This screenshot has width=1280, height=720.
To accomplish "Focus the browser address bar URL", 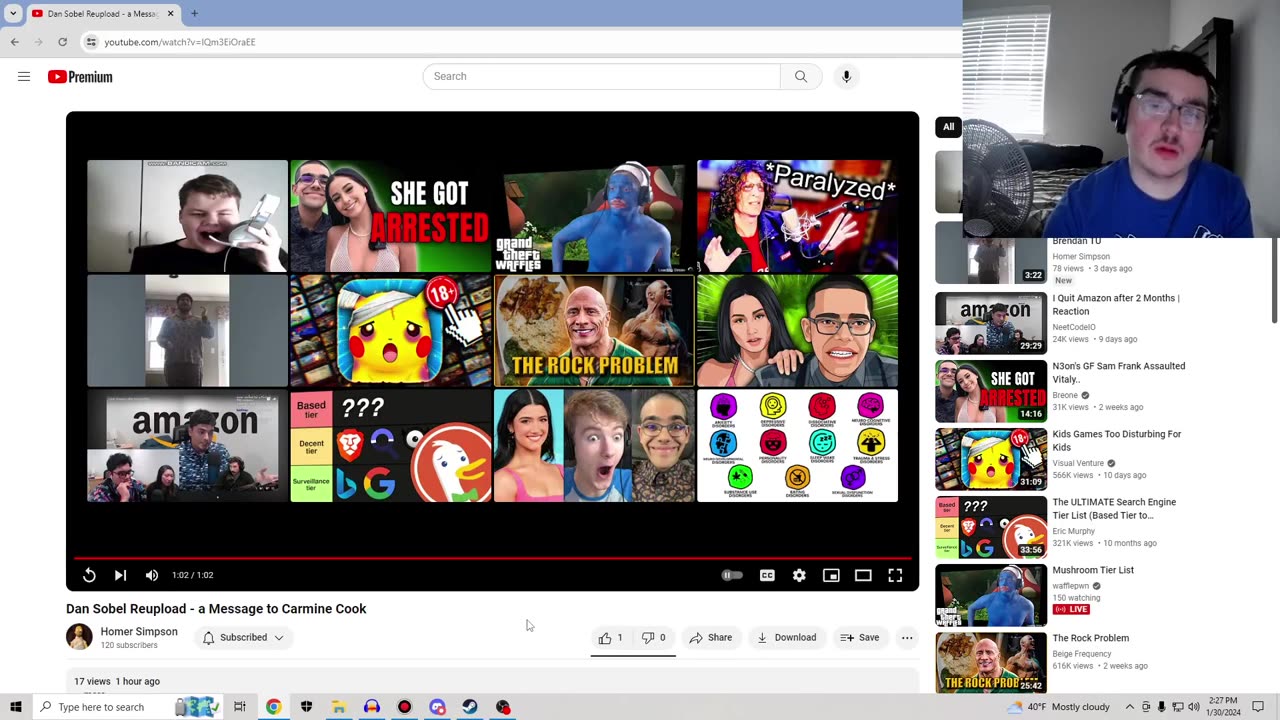I will tap(180, 42).
